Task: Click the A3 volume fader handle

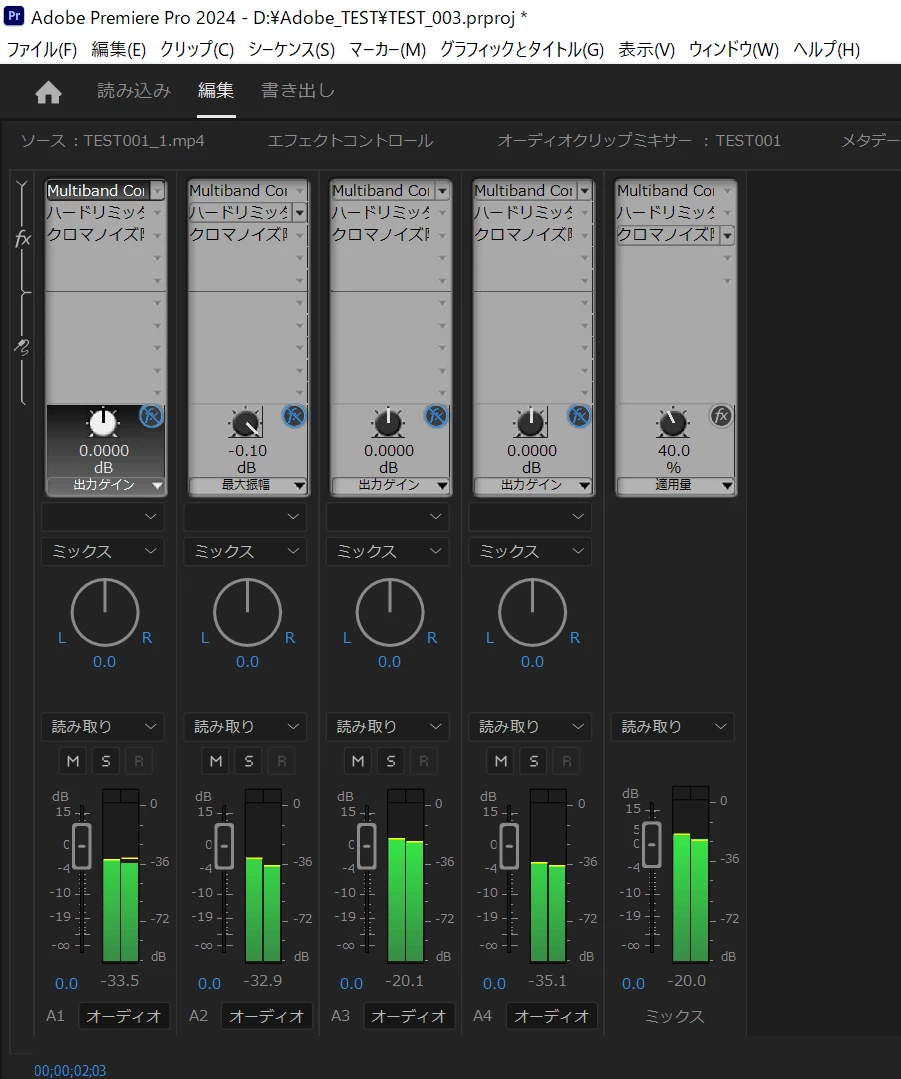Action: click(x=367, y=845)
